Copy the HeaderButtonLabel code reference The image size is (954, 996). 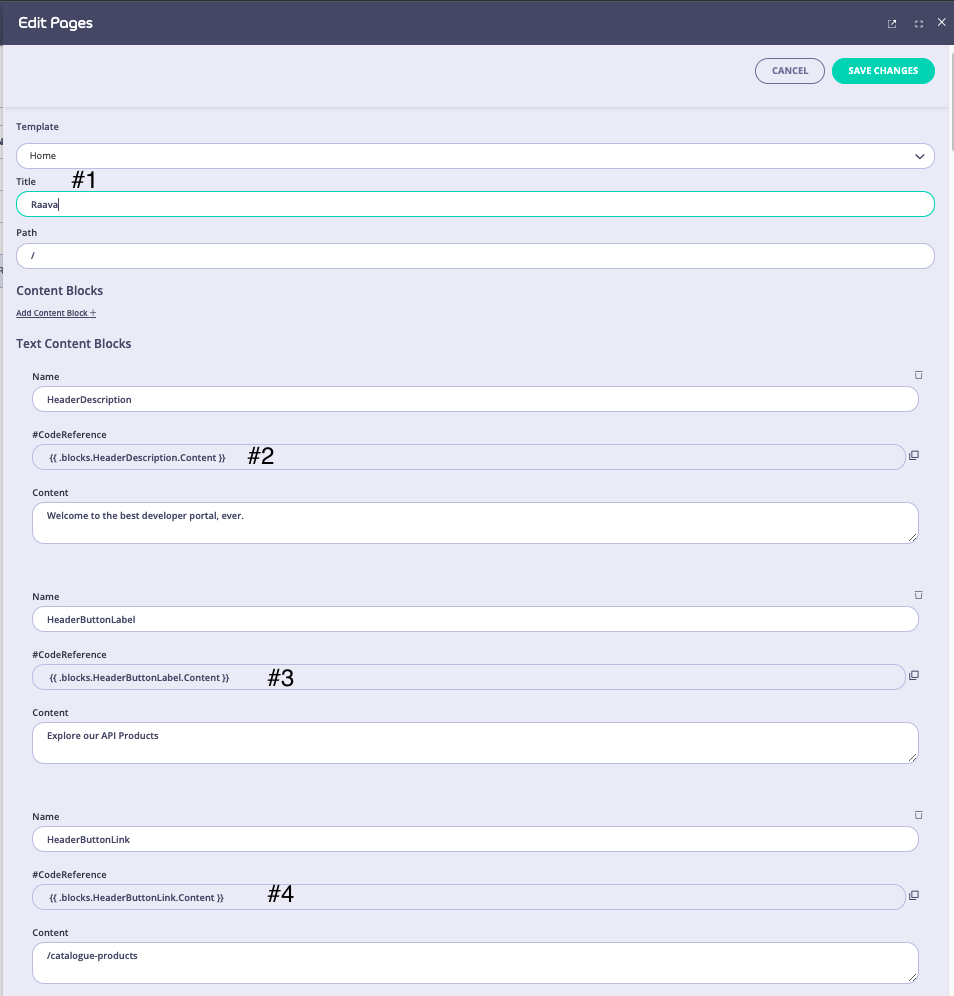click(913, 675)
